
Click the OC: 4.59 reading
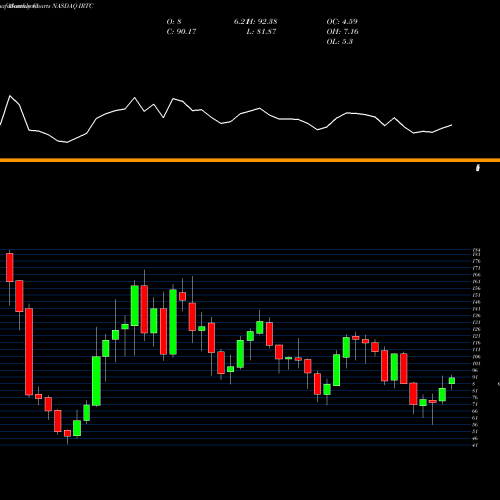pos(342,22)
